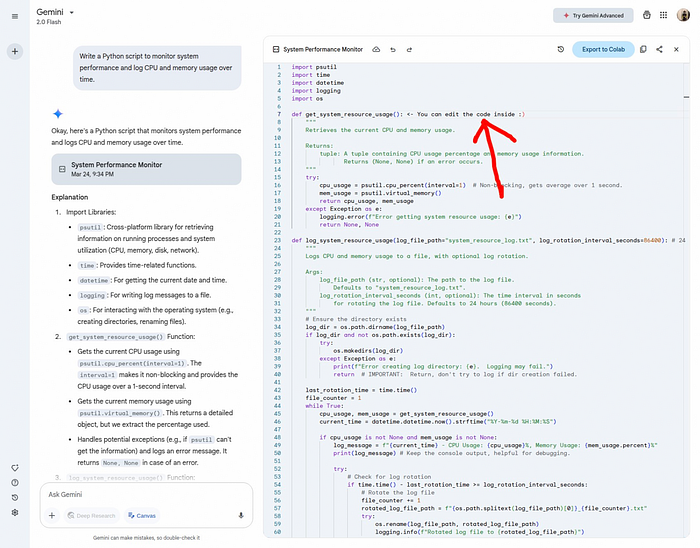
Task: Click Try Gemini Advanced button
Action: (x=593, y=16)
